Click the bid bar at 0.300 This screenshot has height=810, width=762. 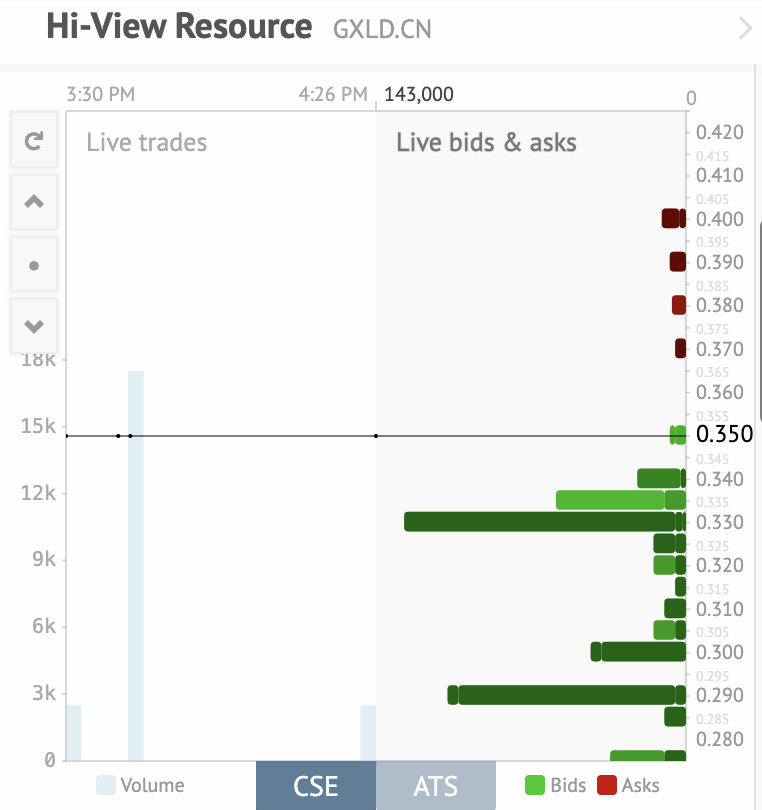pyautogui.click(x=641, y=652)
